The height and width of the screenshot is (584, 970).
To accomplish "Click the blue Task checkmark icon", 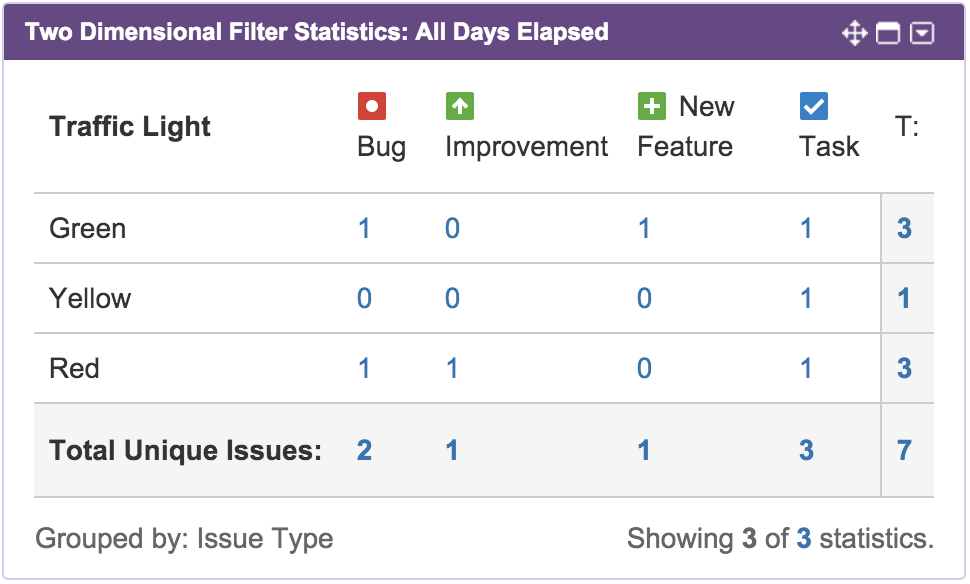I will (814, 106).
